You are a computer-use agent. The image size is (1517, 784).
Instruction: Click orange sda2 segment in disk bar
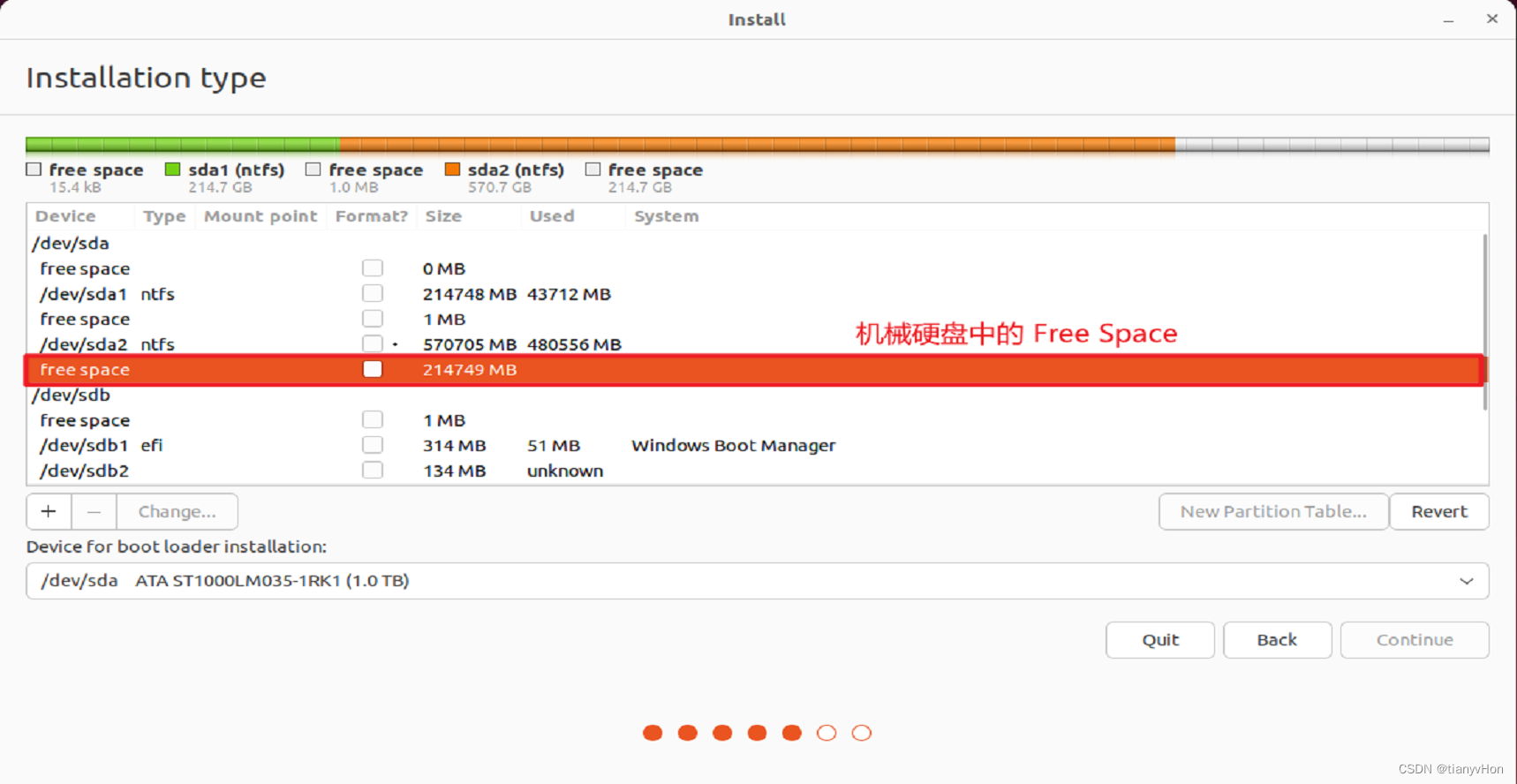(x=758, y=145)
